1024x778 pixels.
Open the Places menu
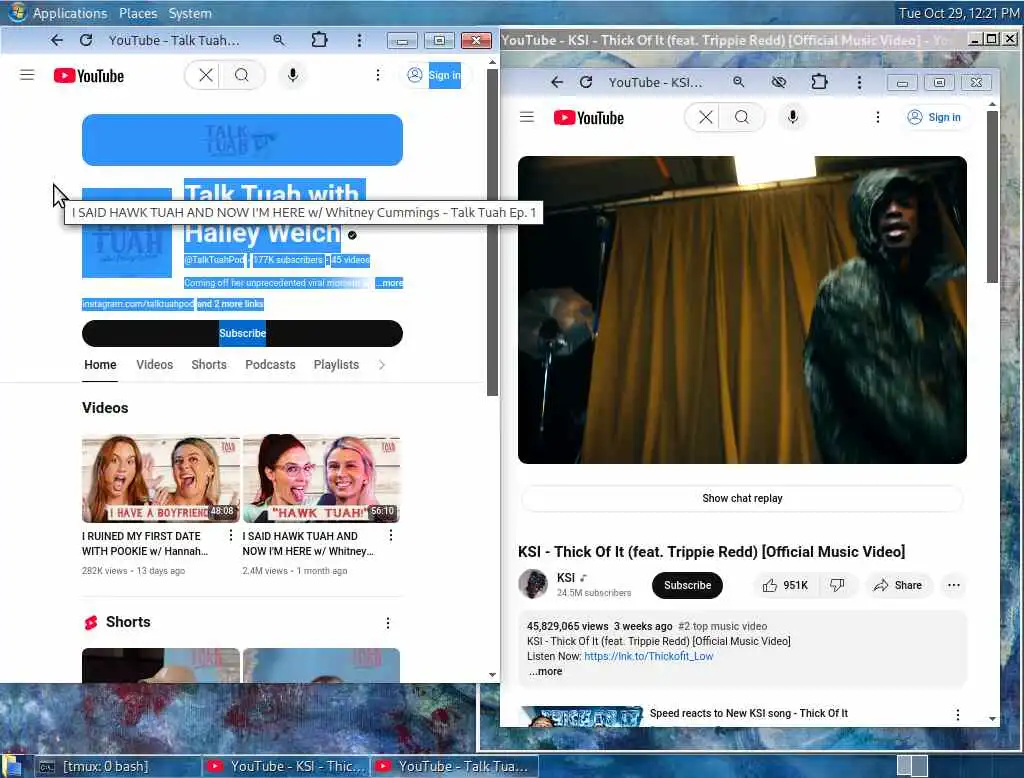pyautogui.click(x=138, y=13)
